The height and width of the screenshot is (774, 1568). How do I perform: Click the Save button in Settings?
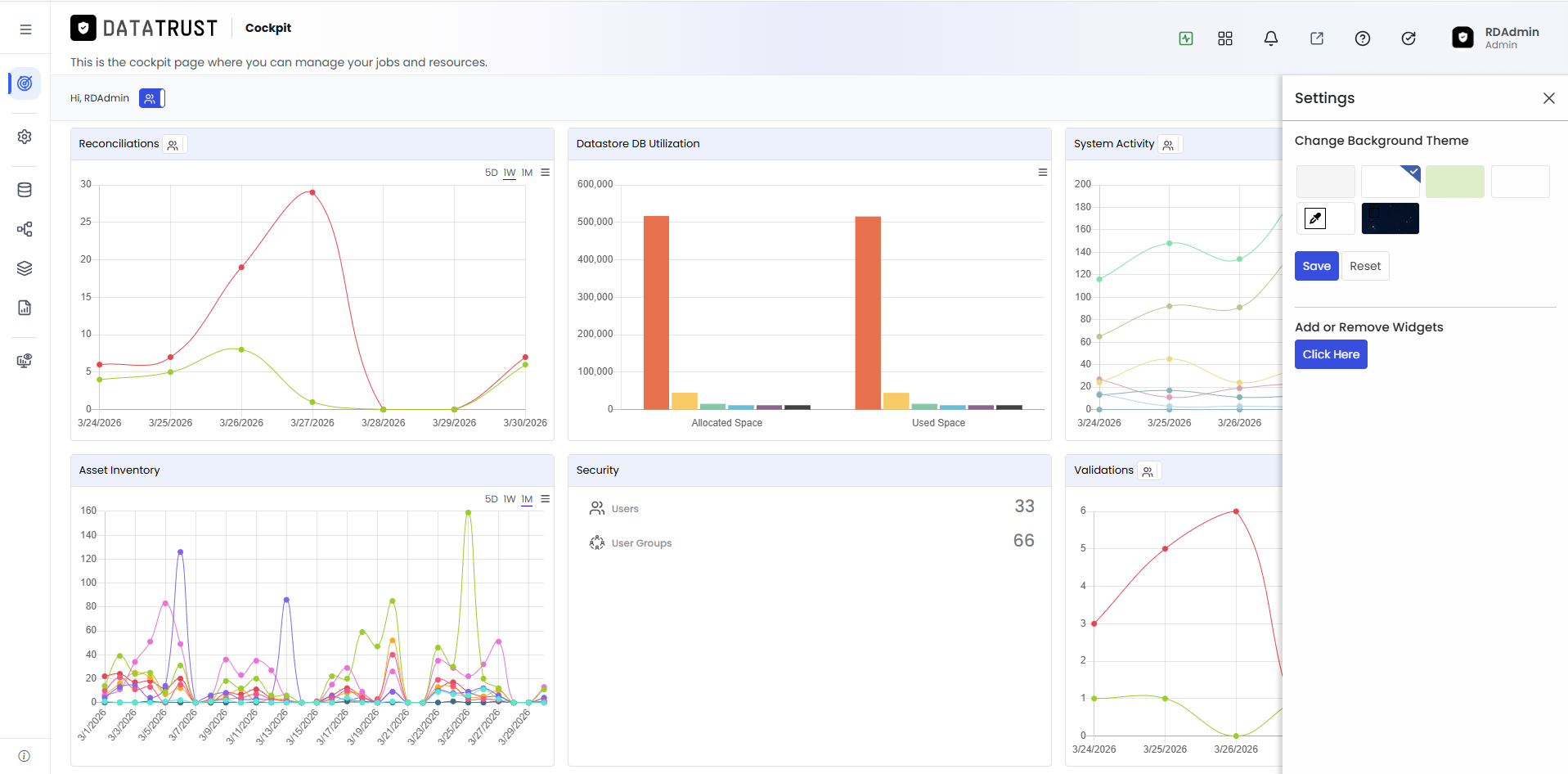1316,266
